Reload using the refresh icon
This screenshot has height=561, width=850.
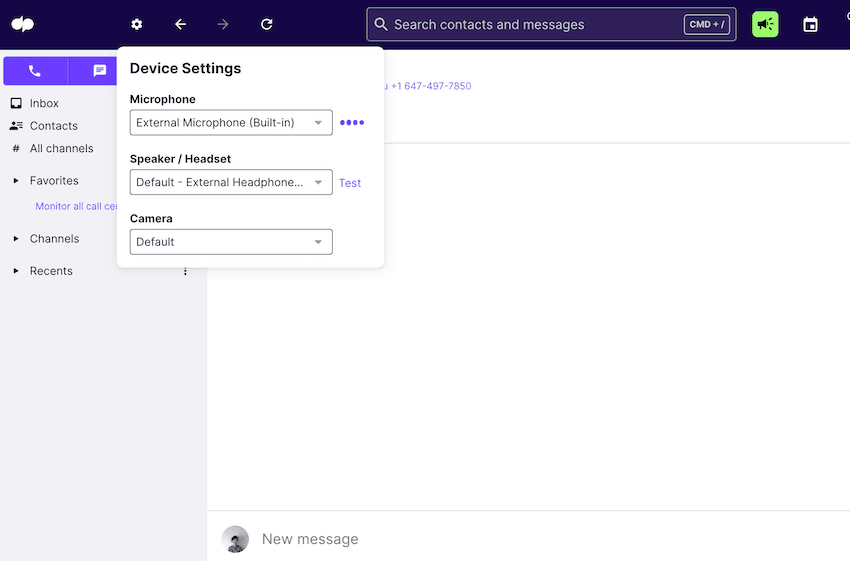pyautogui.click(x=266, y=24)
